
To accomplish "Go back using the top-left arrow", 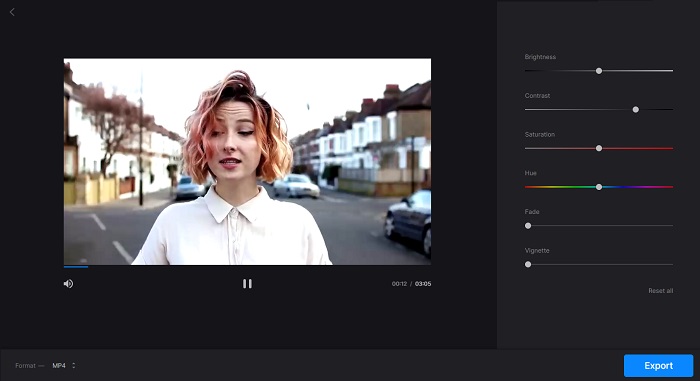I will (12, 12).
